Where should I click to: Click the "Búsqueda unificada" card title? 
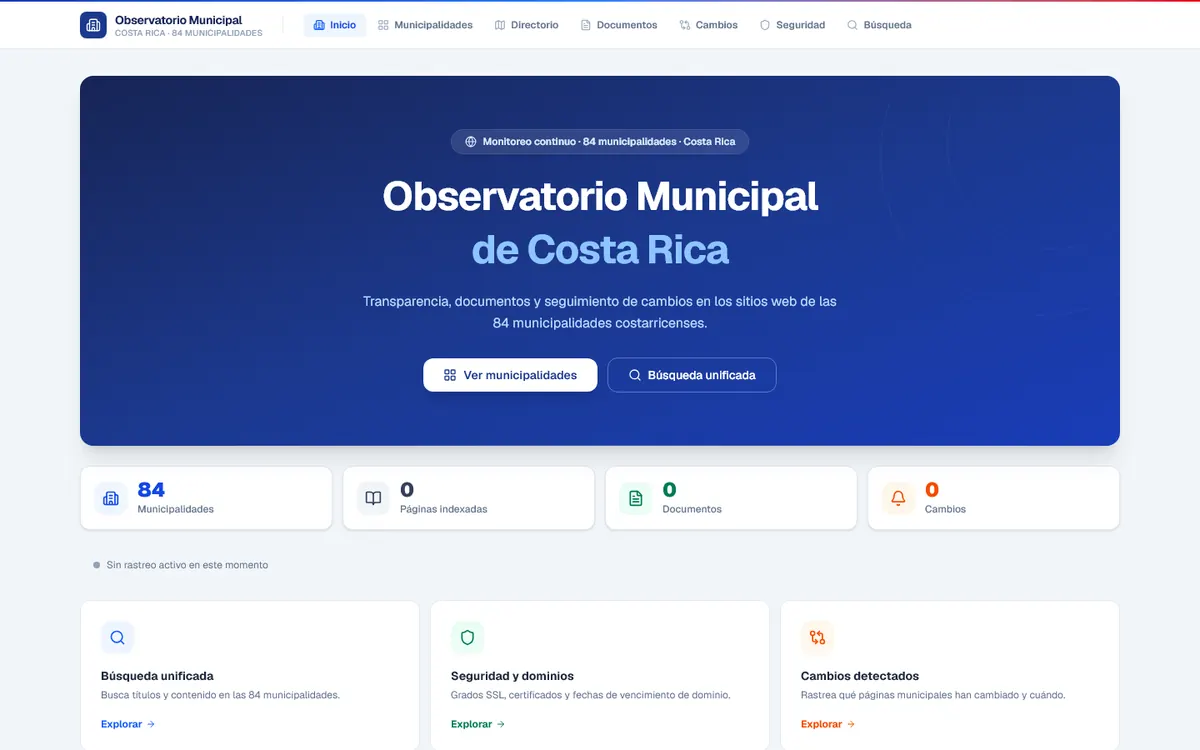pos(157,676)
